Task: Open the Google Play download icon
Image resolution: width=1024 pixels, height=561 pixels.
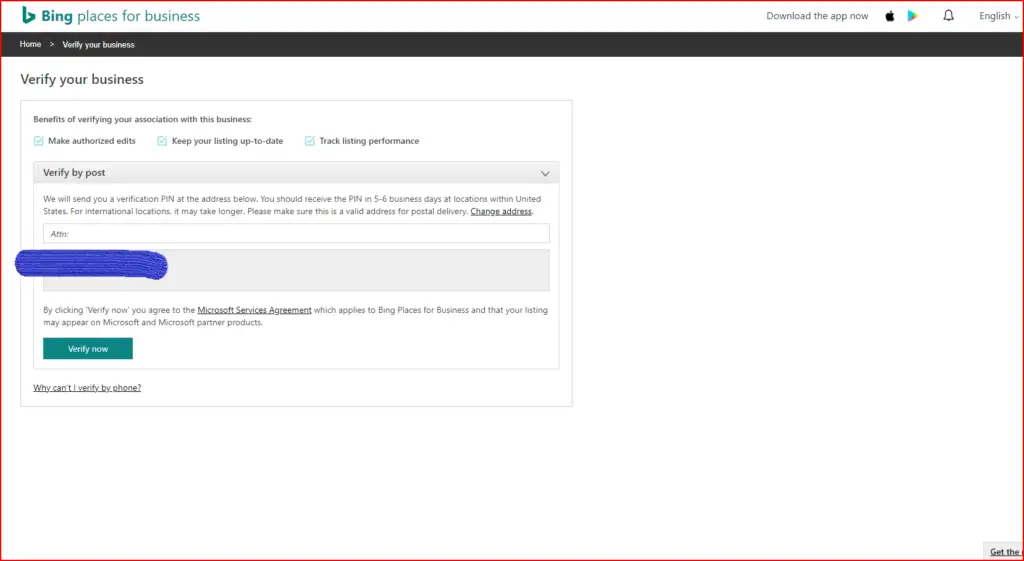Action: (x=912, y=16)
